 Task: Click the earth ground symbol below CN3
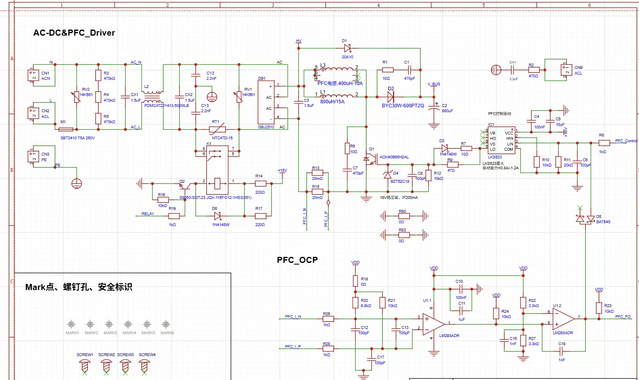76,183
